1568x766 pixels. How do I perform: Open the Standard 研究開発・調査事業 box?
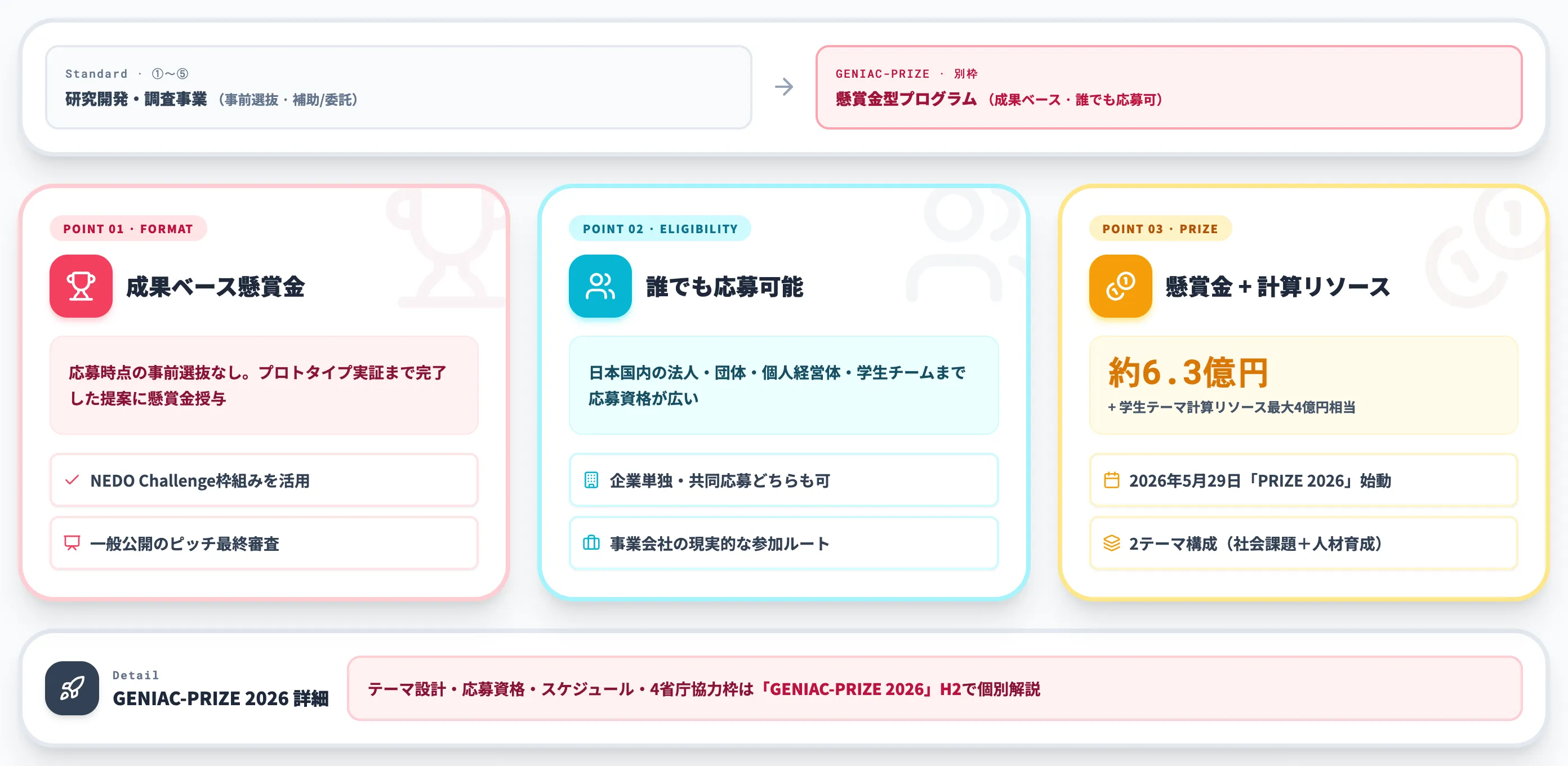tap(399, 87)
